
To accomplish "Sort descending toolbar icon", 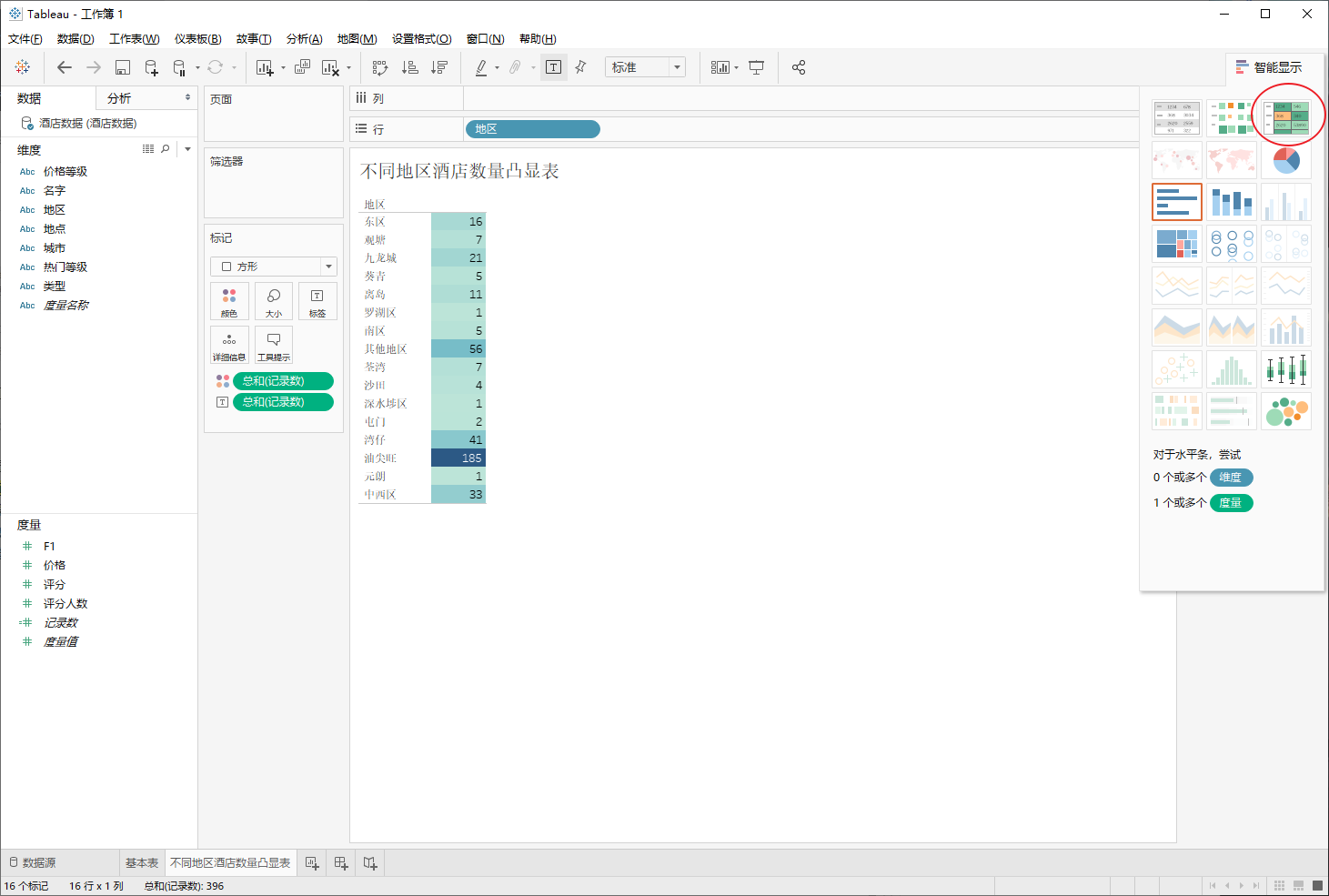I will pyautogui.click(x=439, y=67).
